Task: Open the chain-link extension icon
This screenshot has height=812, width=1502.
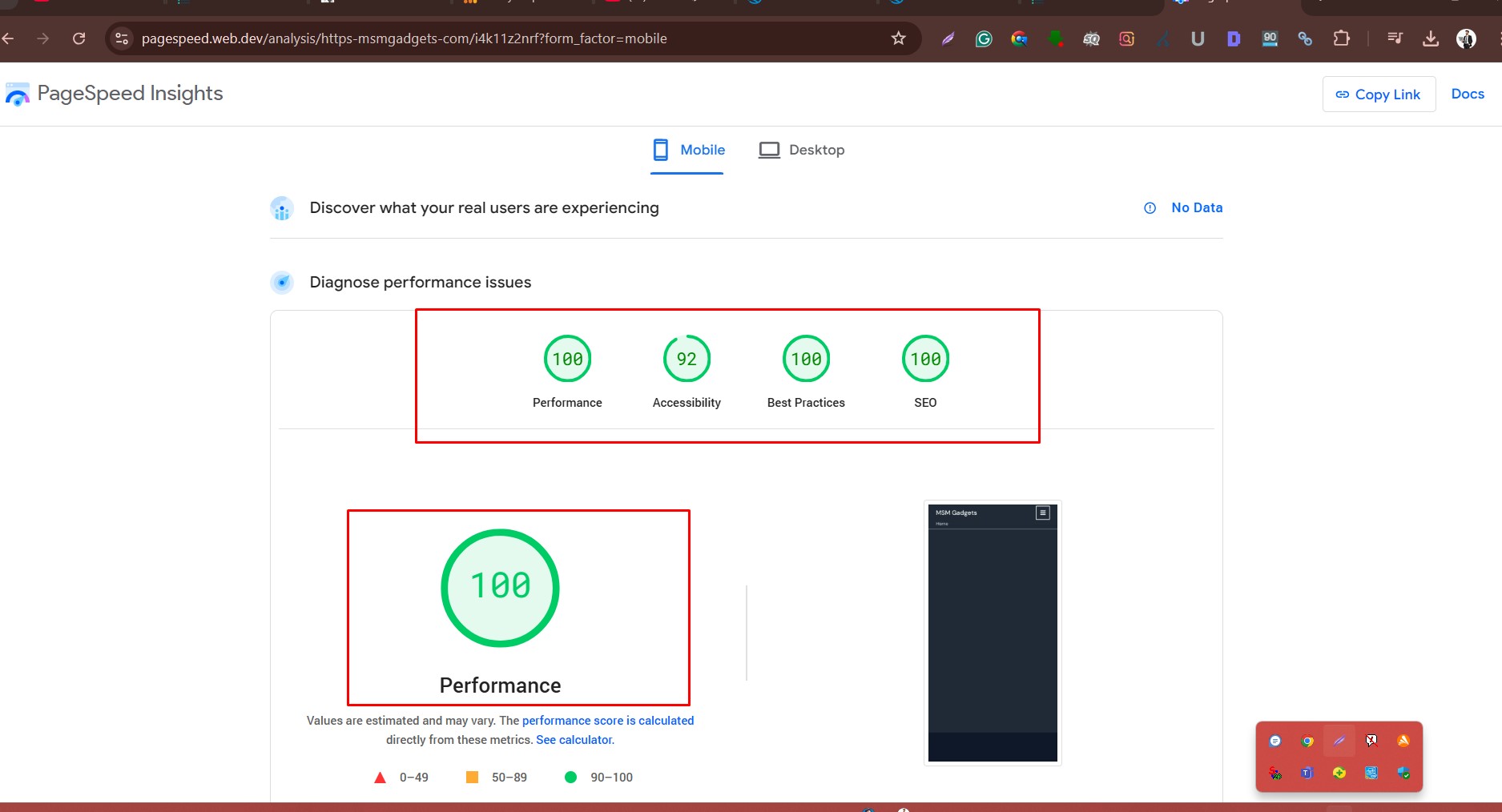Action: 1305,38
